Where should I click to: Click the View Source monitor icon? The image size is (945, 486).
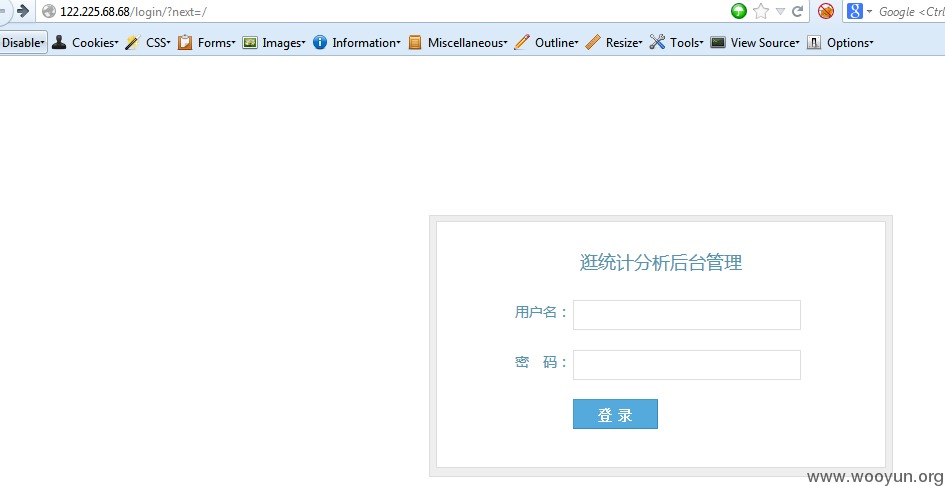click(718, 42)
